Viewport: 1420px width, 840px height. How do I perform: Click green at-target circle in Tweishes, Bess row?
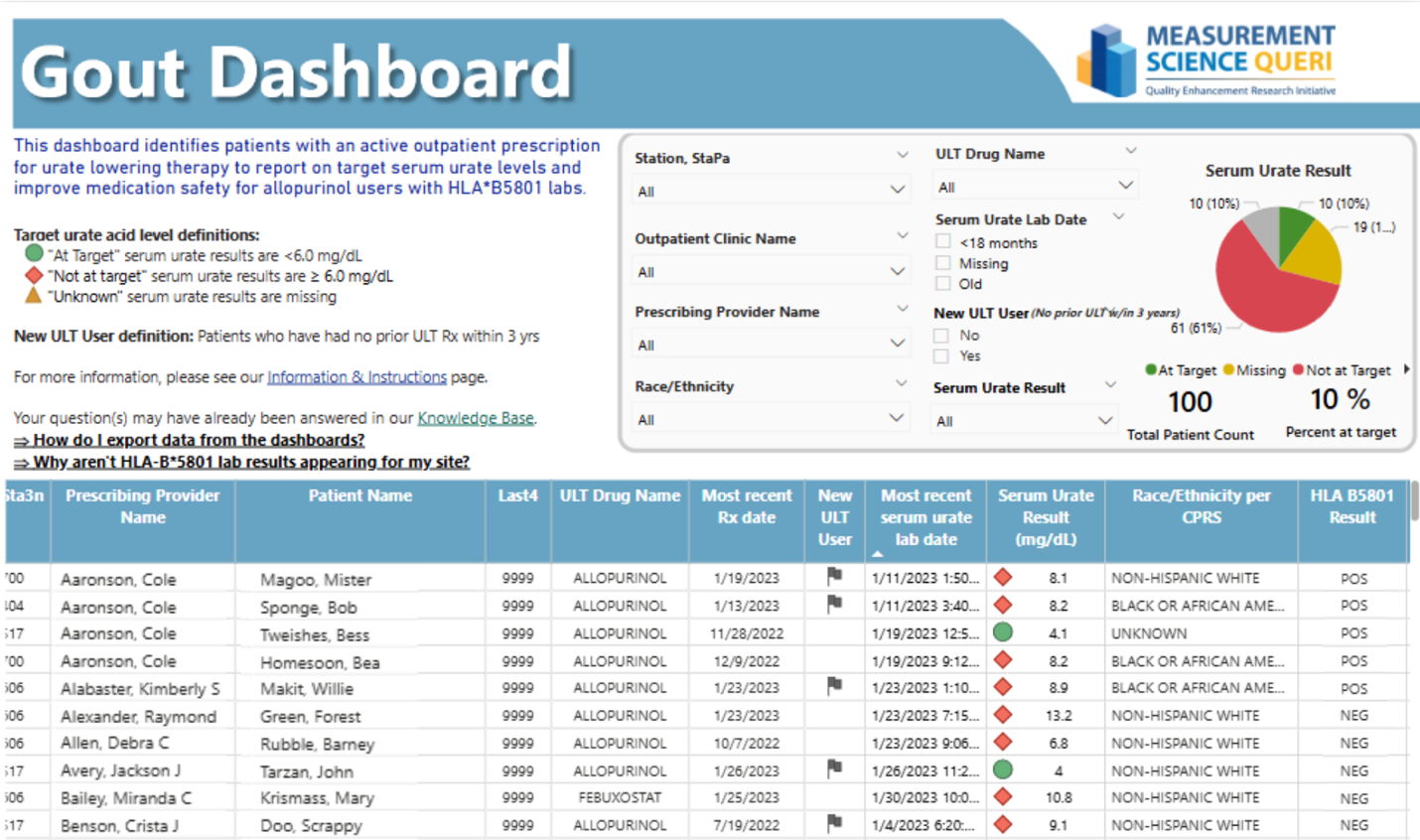(1003, 631)
